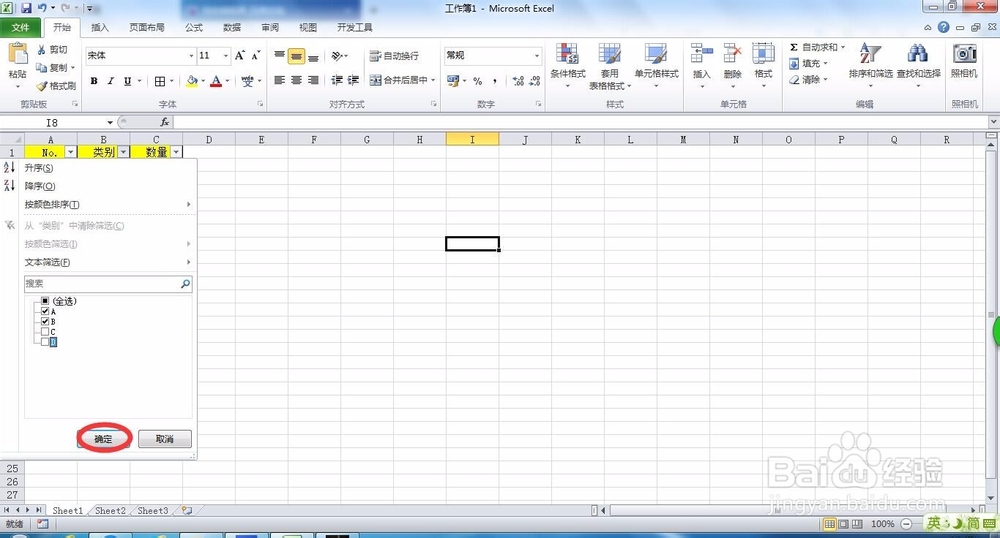Click the comma style icon

(x=495, y=81)
